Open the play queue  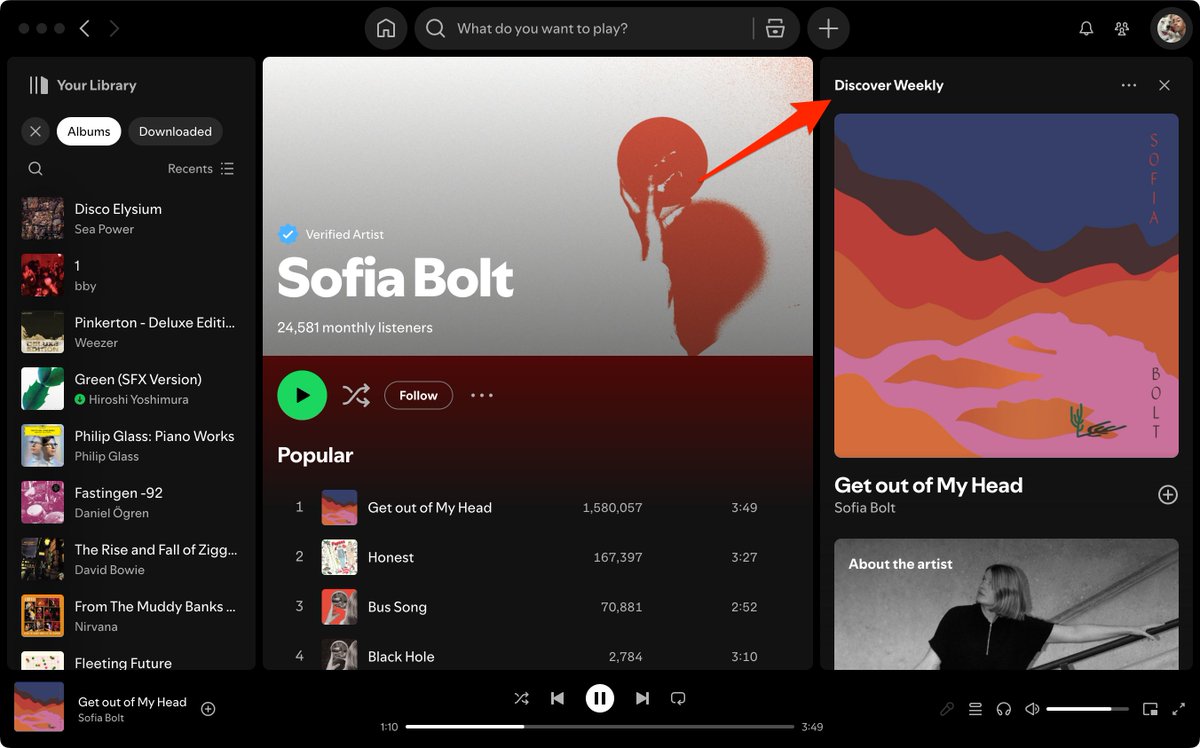(975, 708)
